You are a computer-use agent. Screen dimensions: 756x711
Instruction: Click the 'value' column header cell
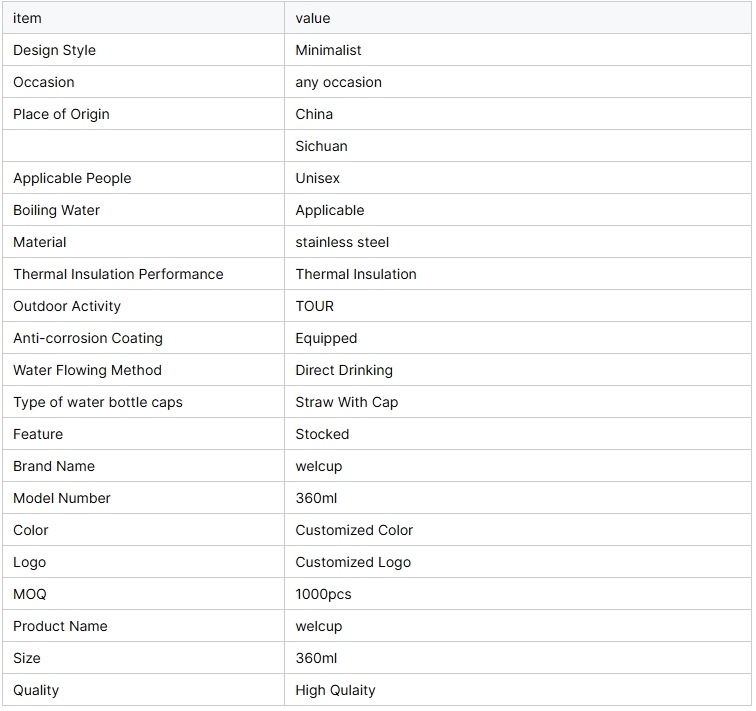point(518,18)
